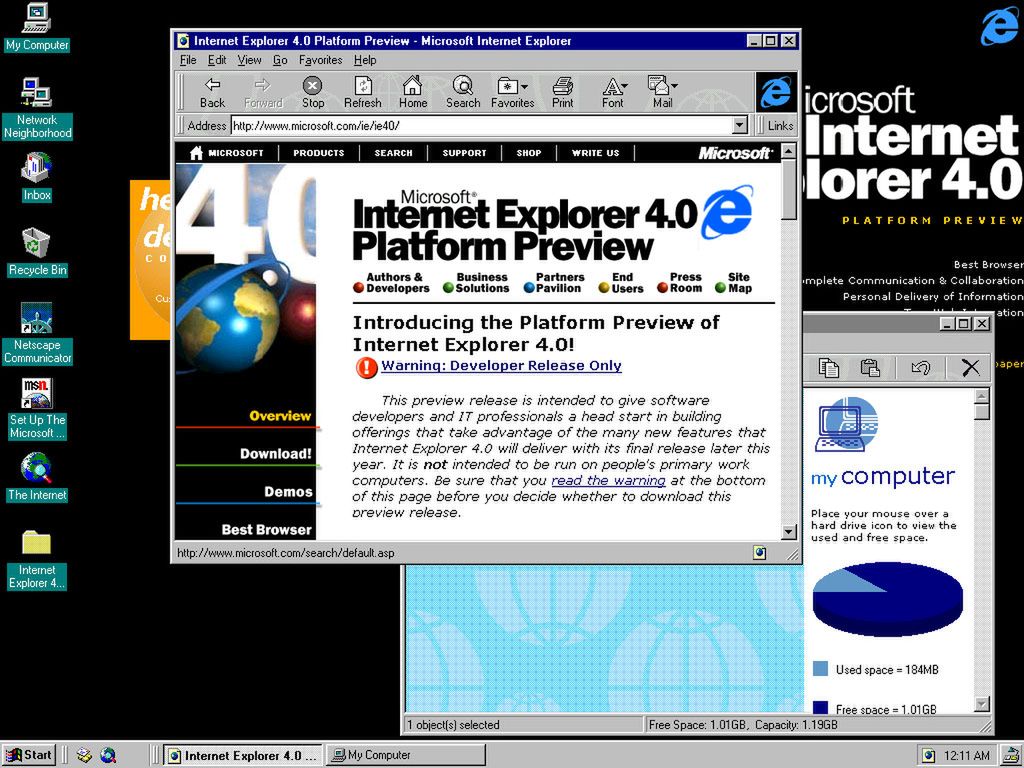Open the View menu
The image size is (1024, 768).
[x=249, y=60]
